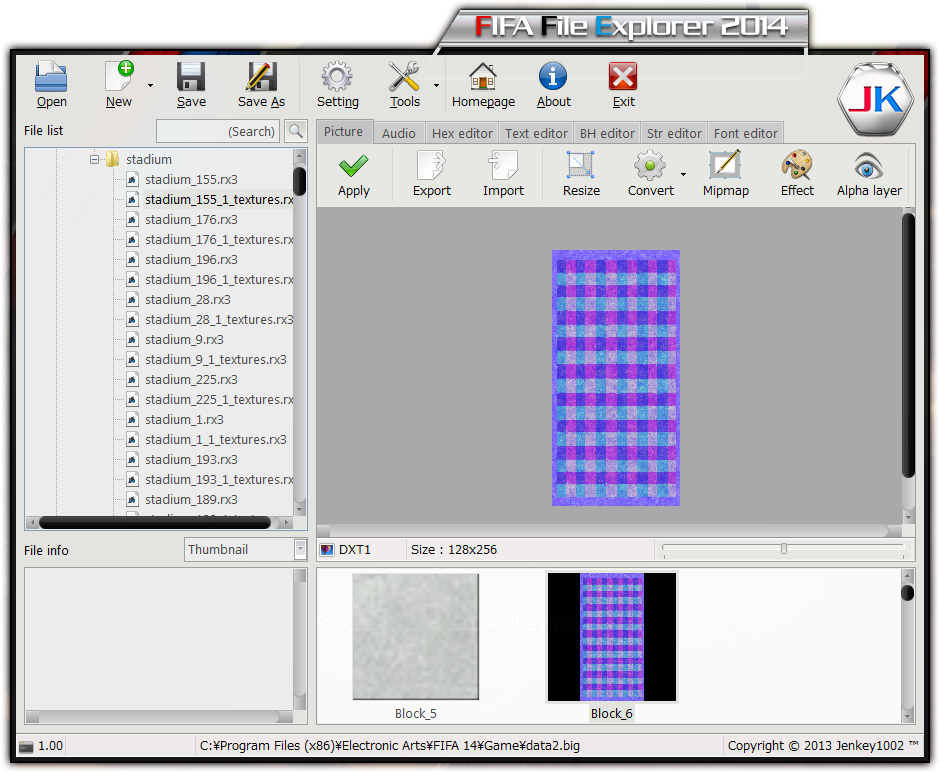
Task: Click the search magnifier button
Action: tap(296, 131)
